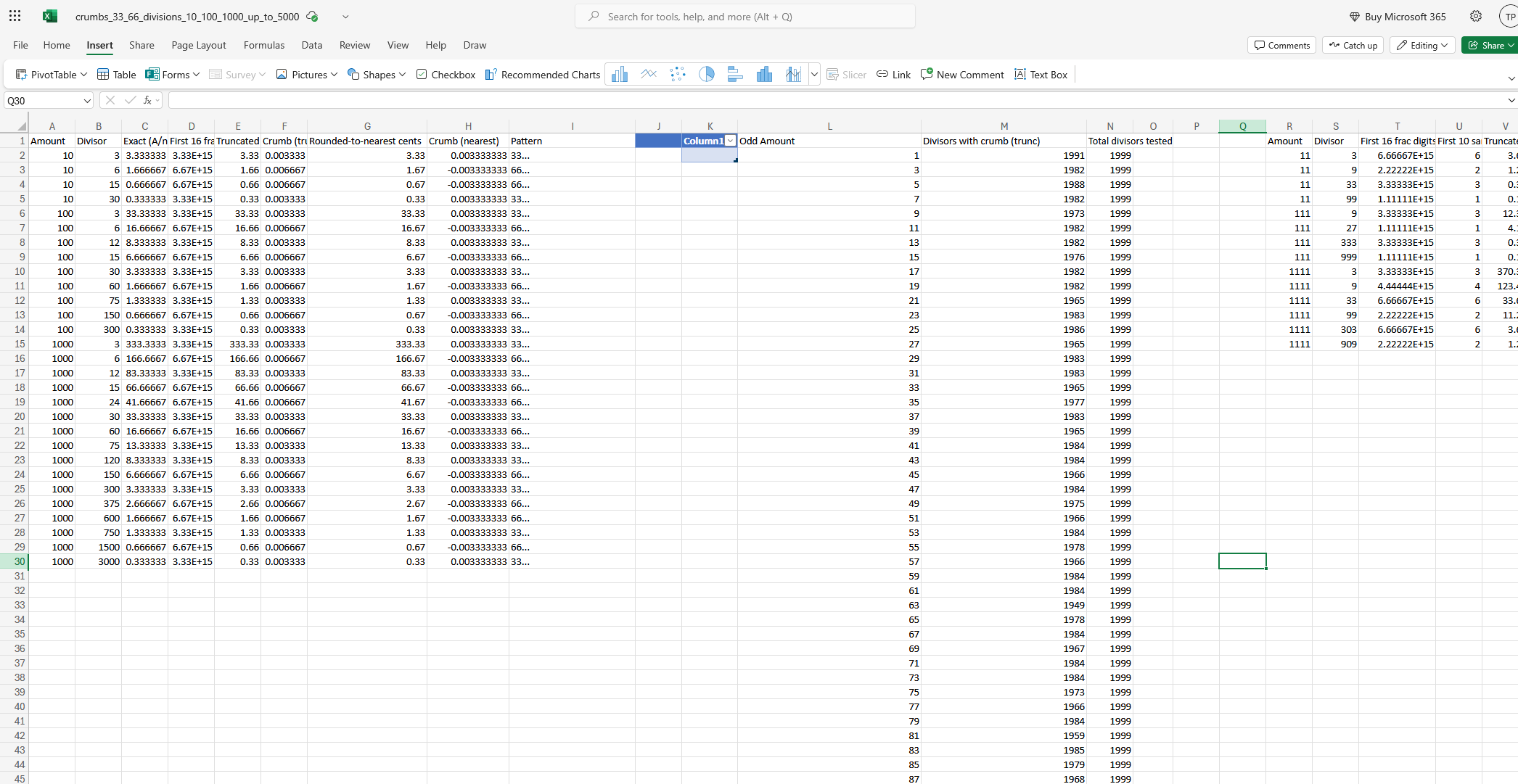Screen dimensions: 1518x784
Task: Open the File menu
Action: (x=20, y=45)
